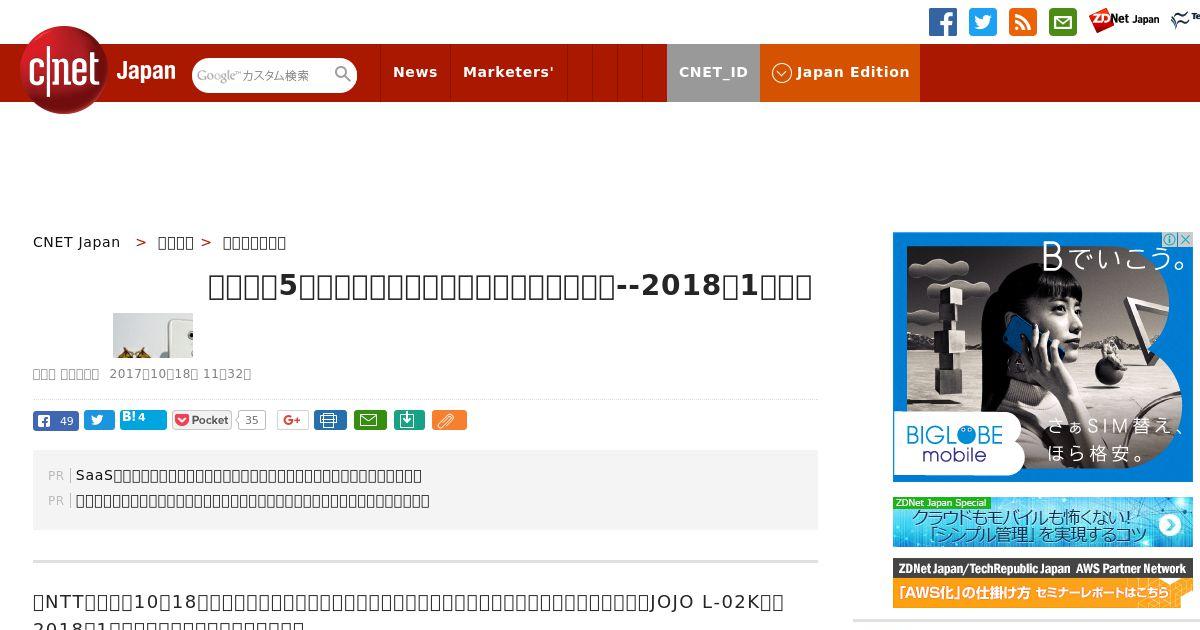Open the AWS Partner Network seminar banner

click(x=1043, y=583)
